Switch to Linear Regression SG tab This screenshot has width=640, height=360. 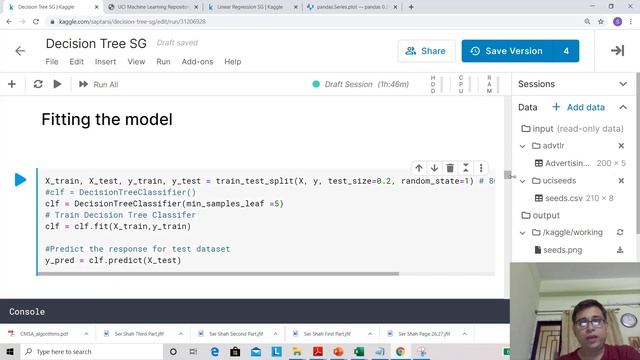(249, 7)
